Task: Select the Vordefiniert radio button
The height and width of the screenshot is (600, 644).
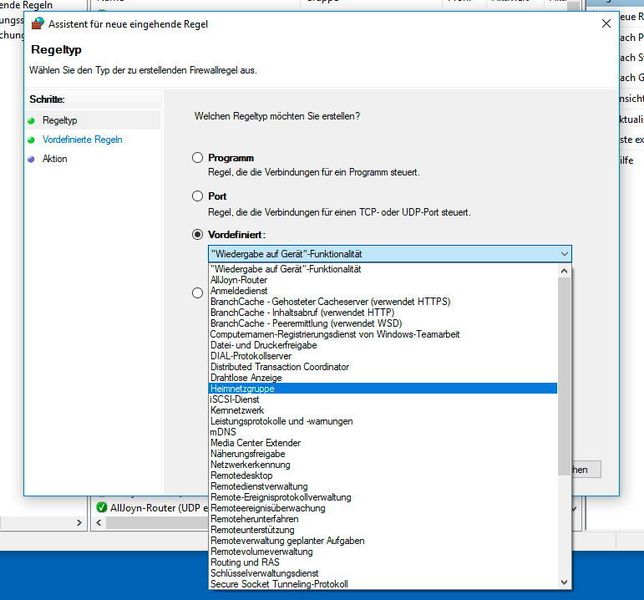Action: [198, 234]
